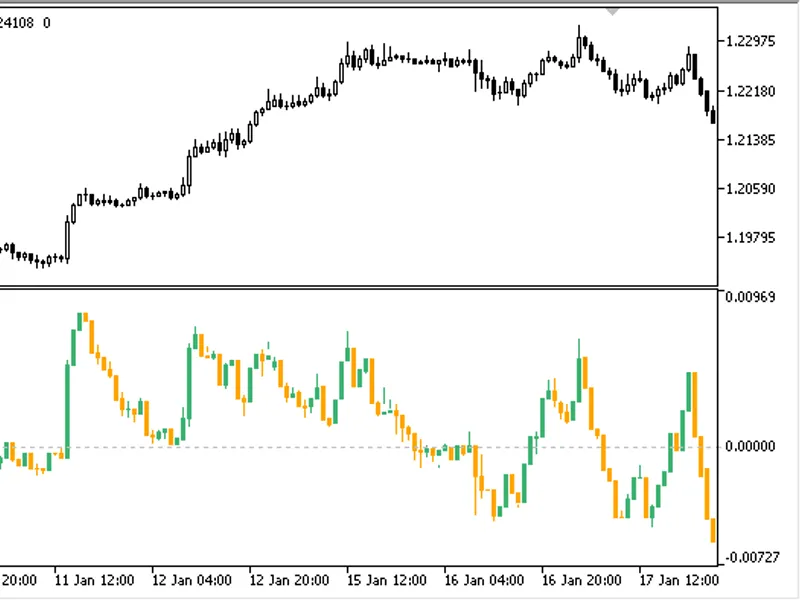Click the 11 Jan 12:00 time label
The image size is (800, 600).
coord(94,581)
